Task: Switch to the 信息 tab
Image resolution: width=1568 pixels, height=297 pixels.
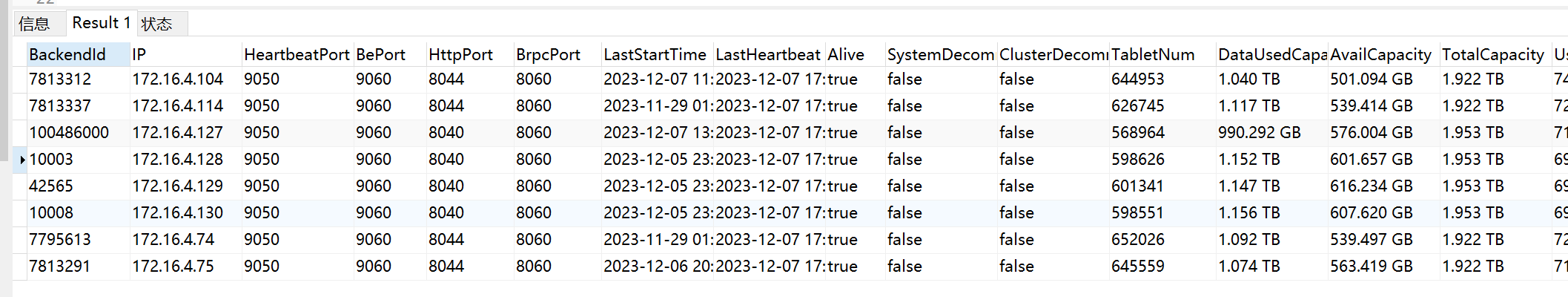Action: [34, 24]
